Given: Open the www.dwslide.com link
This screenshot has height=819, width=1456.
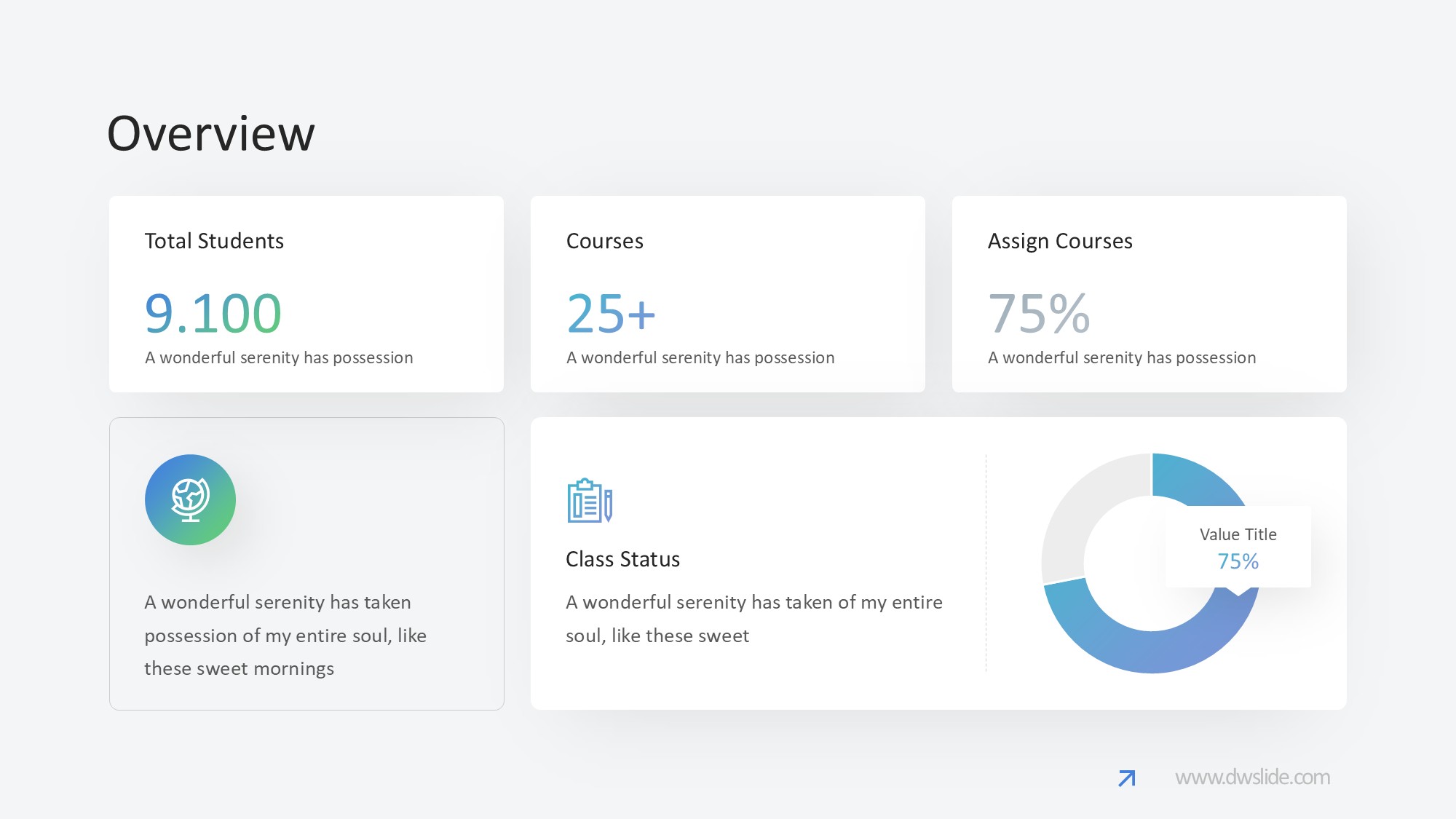Looking at the screenshot, I should [x=1252, y=778].
